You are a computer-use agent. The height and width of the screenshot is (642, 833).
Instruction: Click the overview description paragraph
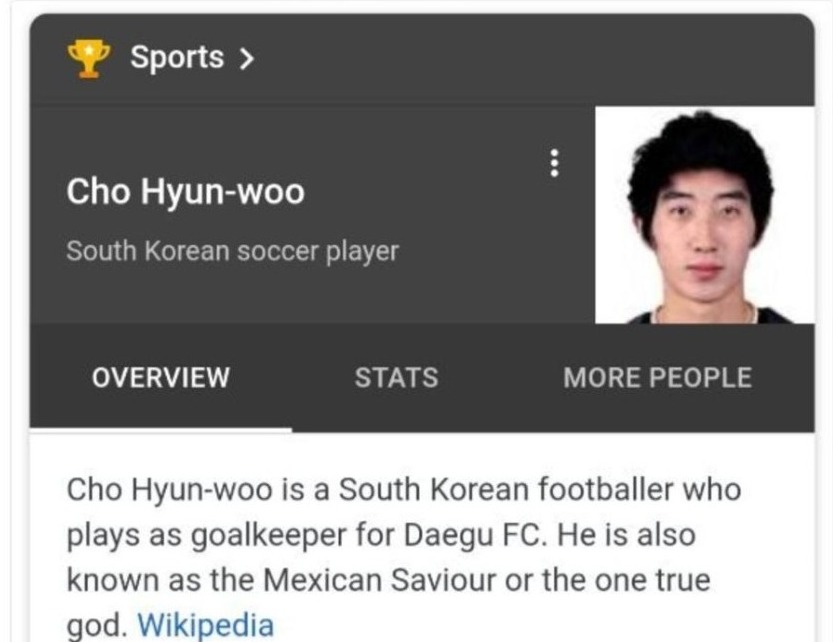(x=404, y=557)
